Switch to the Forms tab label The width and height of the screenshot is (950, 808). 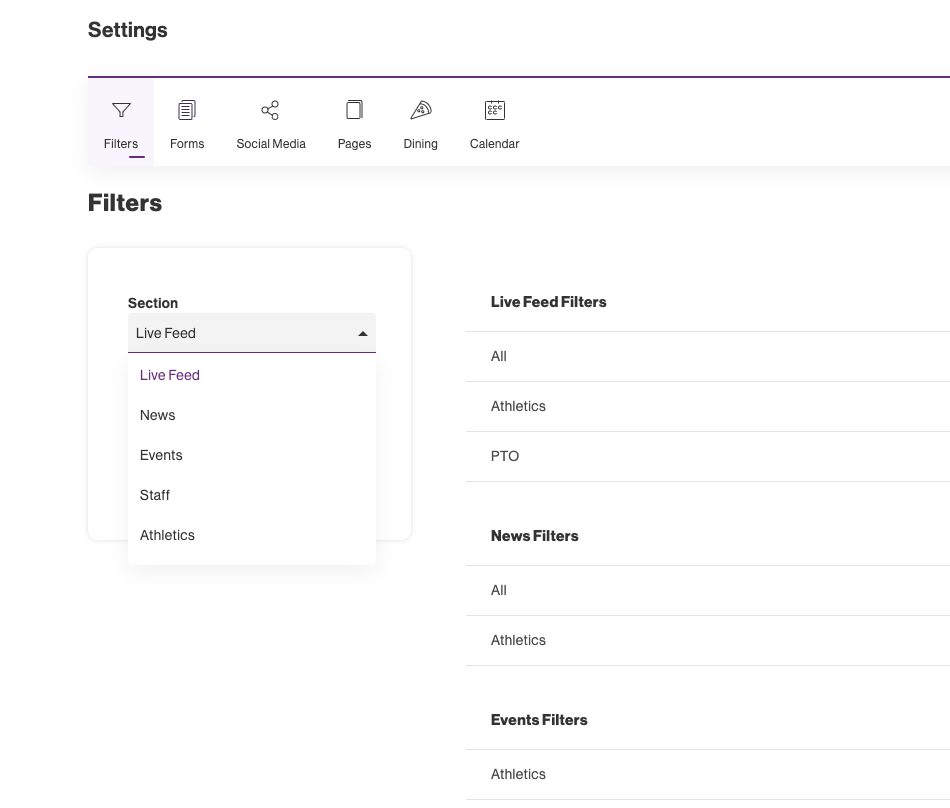pyautogui.click(x=187, y=144)
